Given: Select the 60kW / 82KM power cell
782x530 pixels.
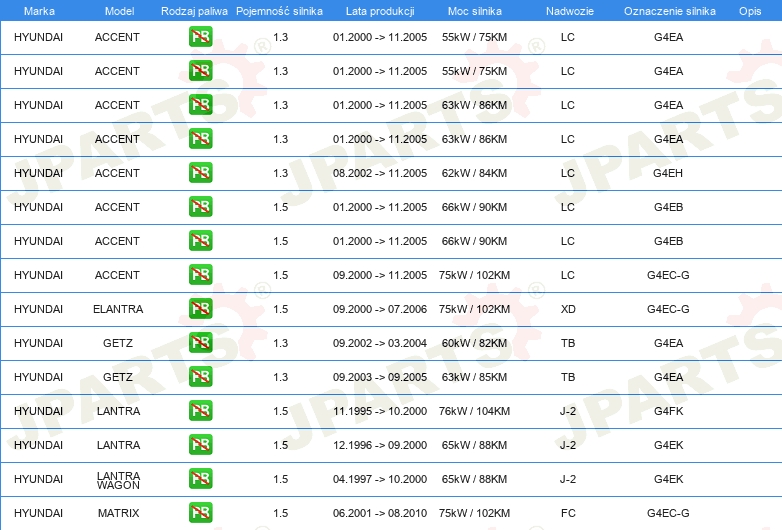Looking at the screenshot, I should pos(474,343).
